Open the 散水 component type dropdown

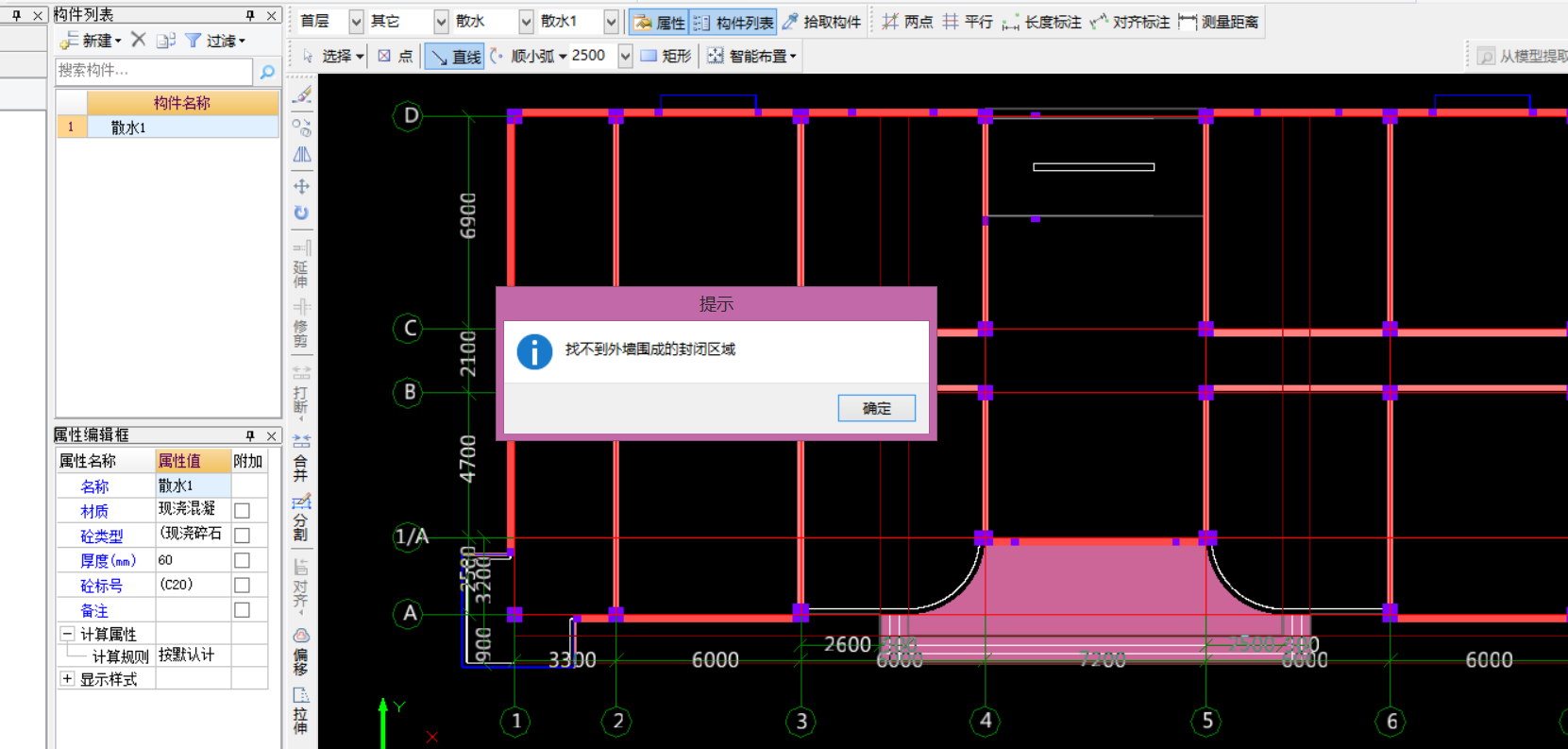coord(526,21)
